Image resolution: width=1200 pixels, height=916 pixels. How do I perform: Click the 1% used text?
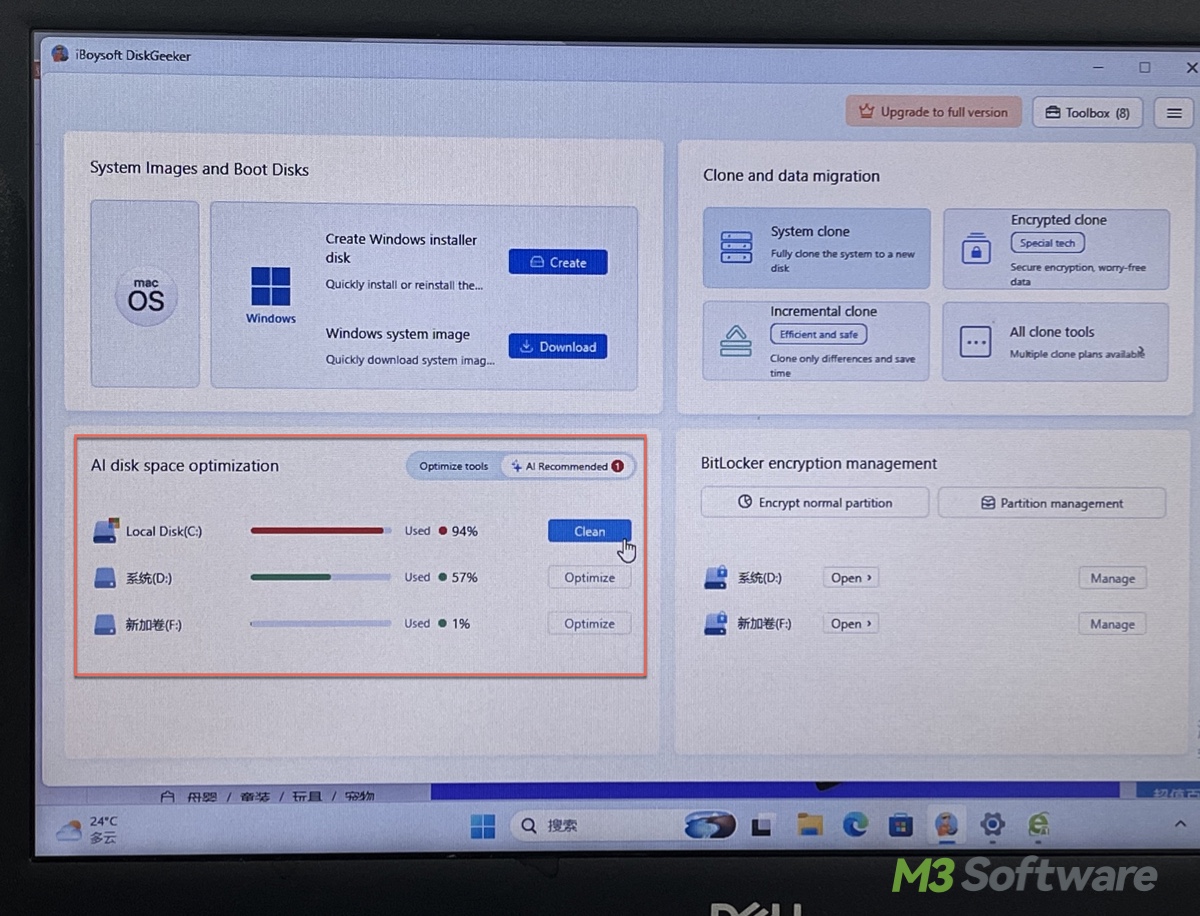tap(461, 623)
